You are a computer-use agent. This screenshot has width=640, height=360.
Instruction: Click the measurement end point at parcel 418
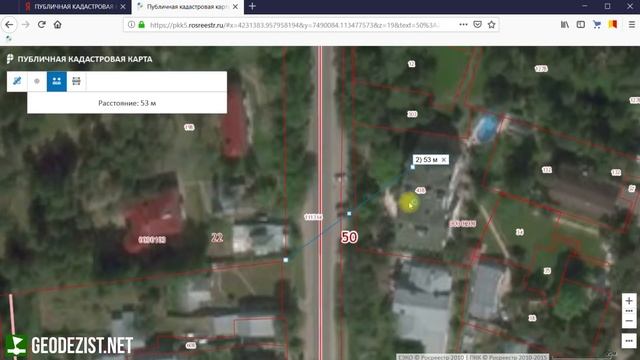413,167
